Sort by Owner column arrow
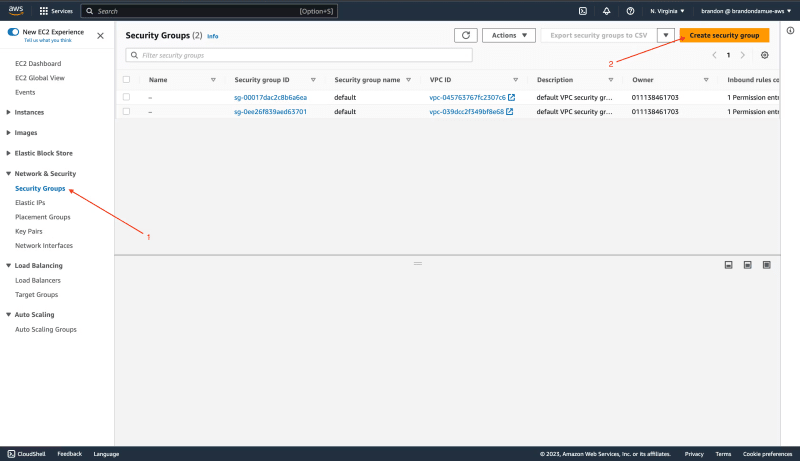 [x=706, y=80]
